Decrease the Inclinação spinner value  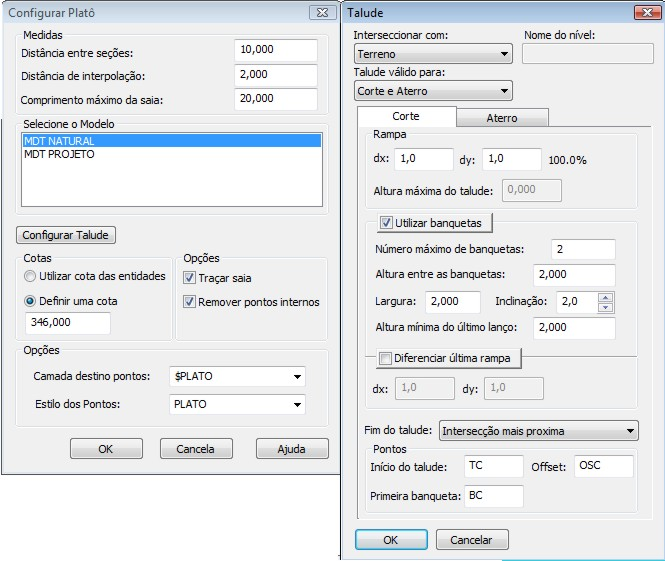pos(605,306)
